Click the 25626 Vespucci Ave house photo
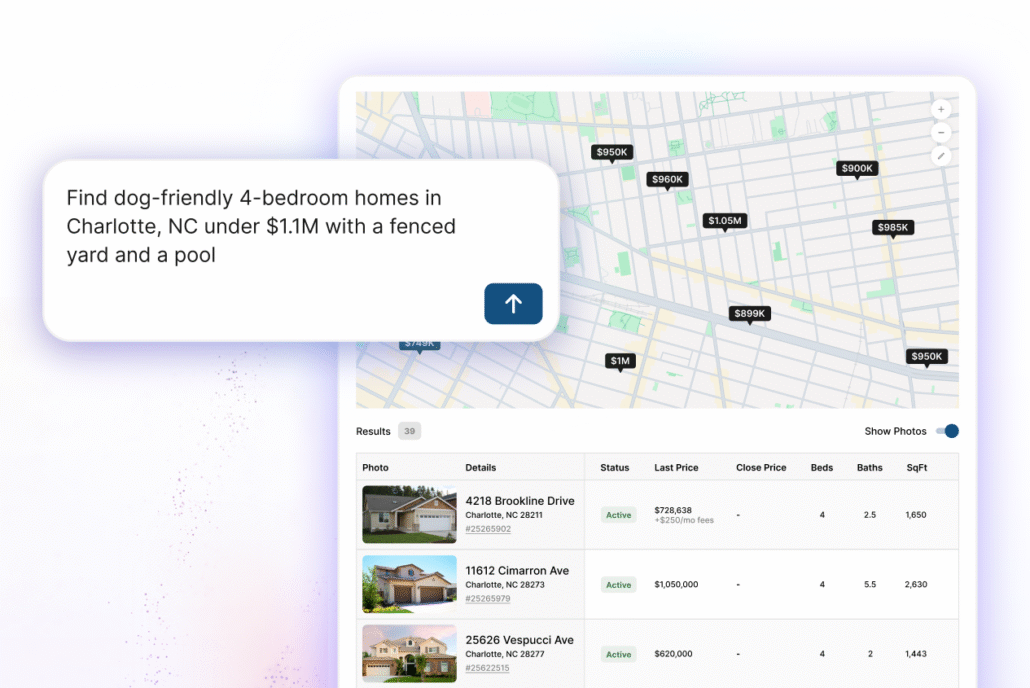Screen dimensions: 1030x688 click(x=409, y=653)
